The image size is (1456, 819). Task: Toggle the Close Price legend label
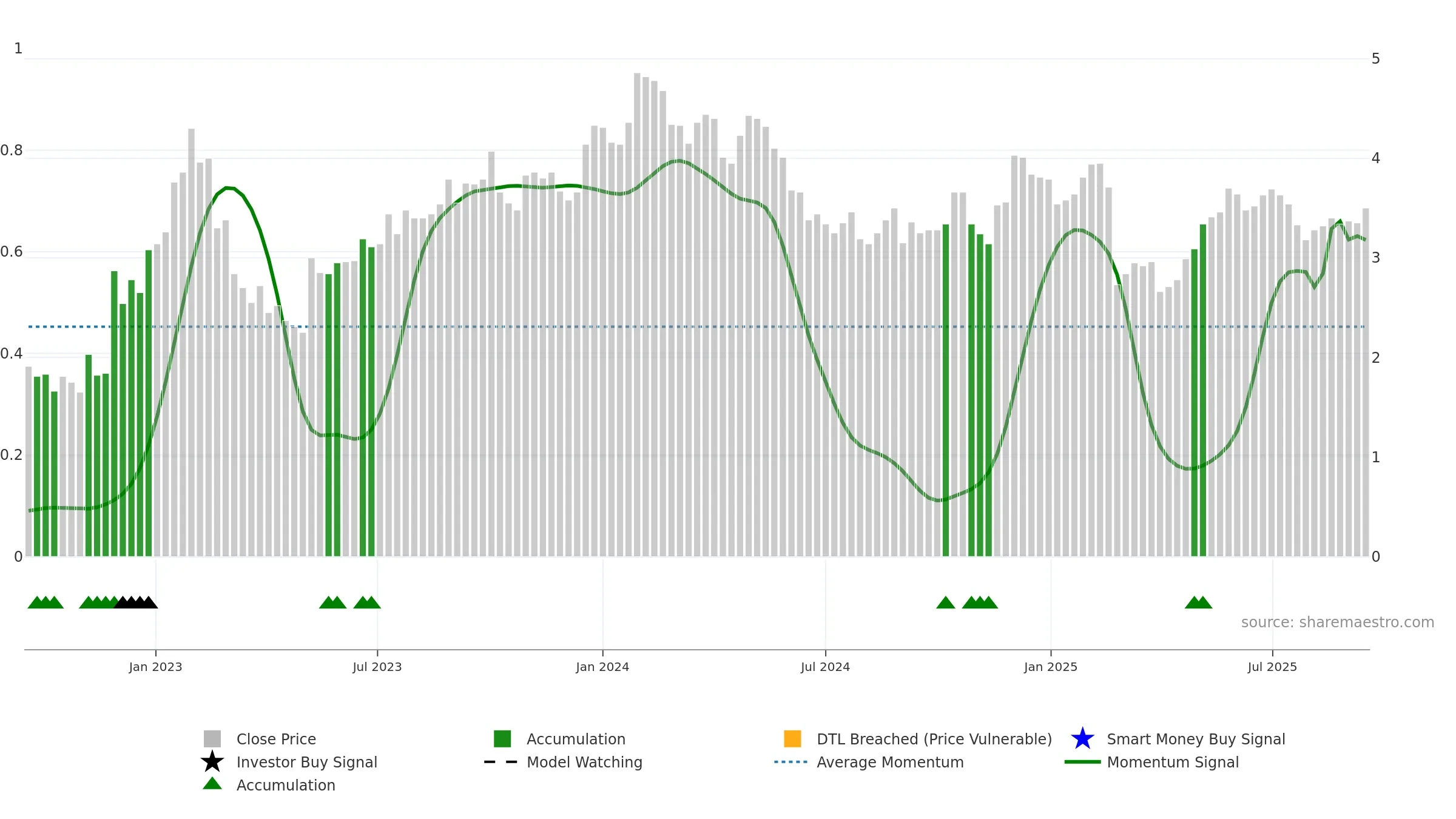coord(276,739)
